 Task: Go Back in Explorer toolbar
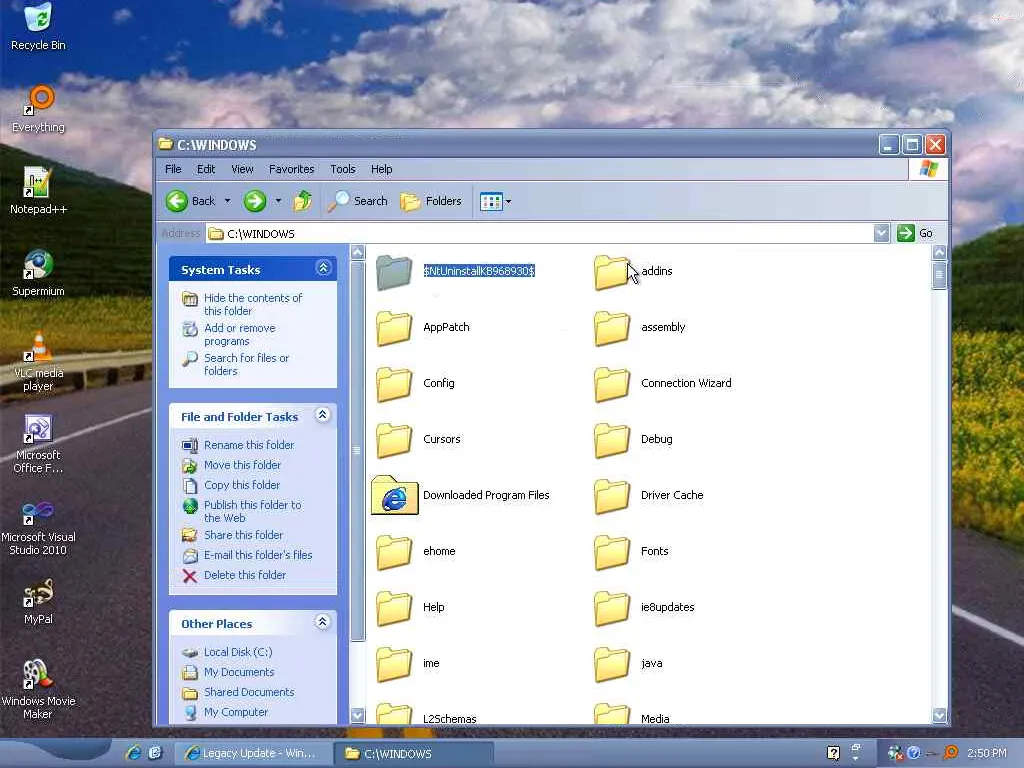click(x=190, y=201)
